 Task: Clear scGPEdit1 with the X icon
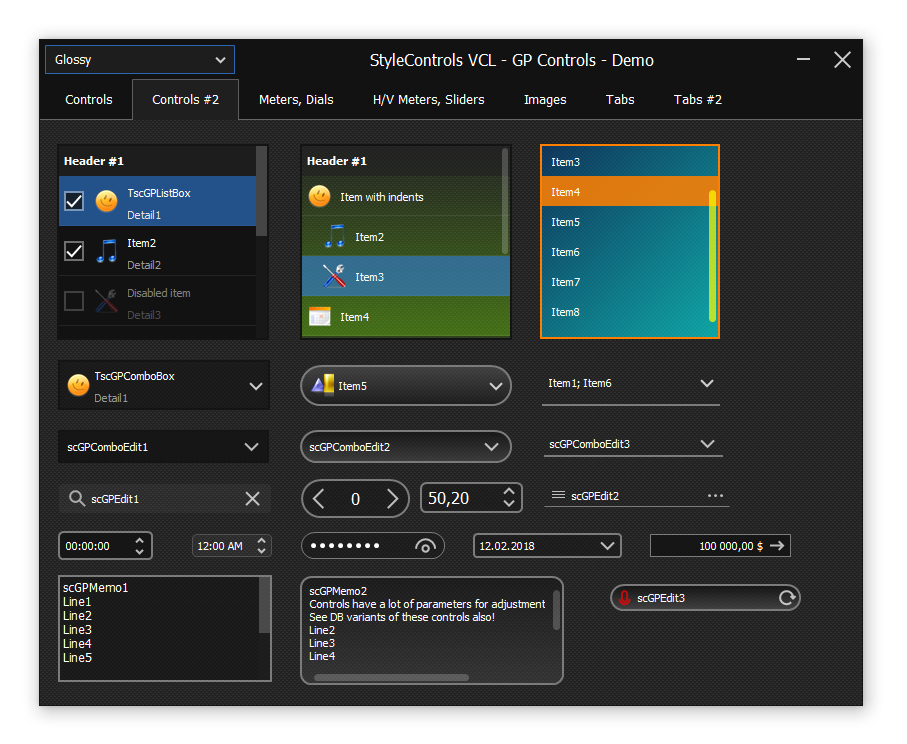(x=252, y=499)
